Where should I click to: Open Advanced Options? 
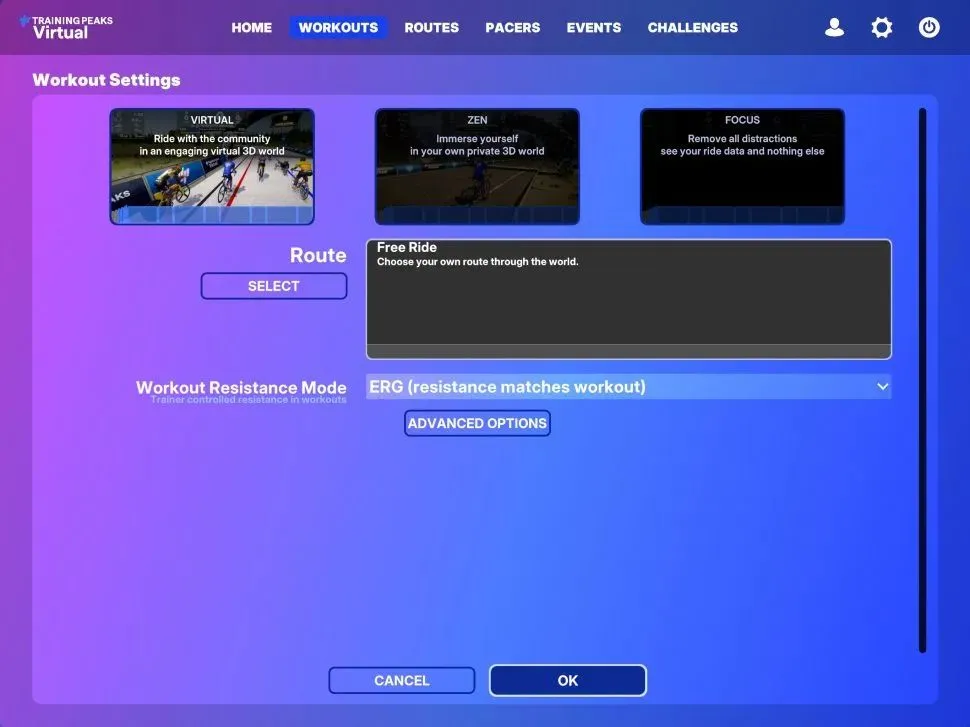point(477,423)
